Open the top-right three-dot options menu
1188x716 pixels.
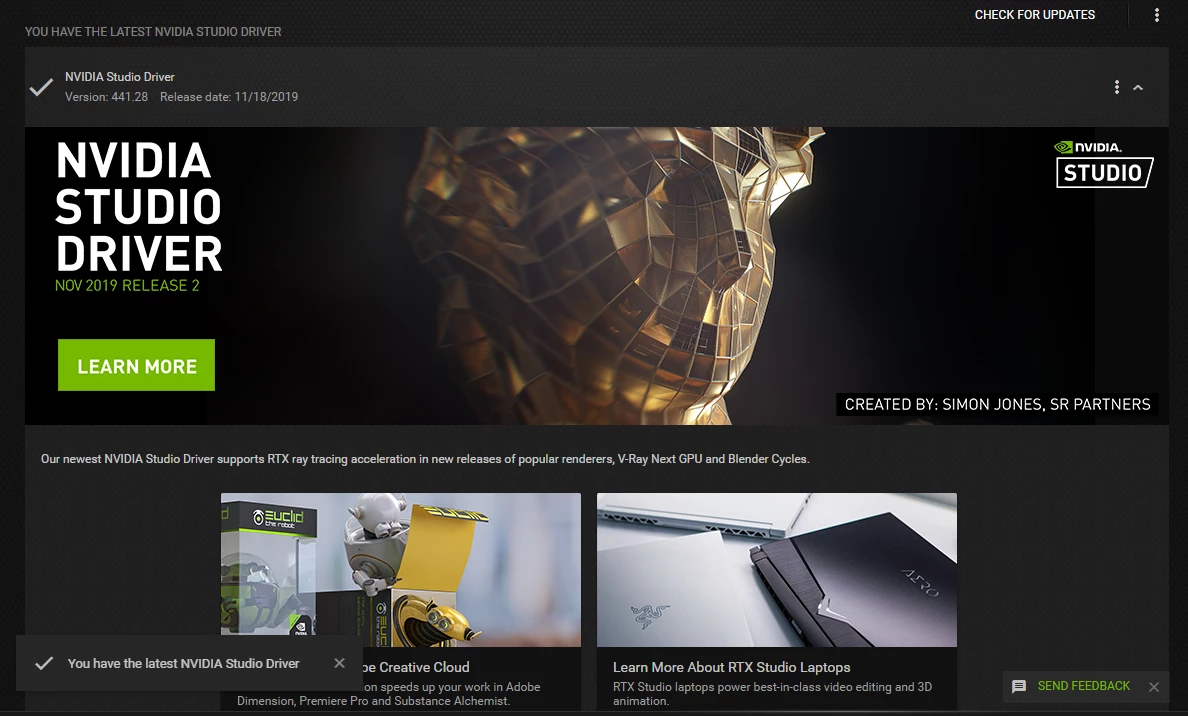coord(1156,14)
